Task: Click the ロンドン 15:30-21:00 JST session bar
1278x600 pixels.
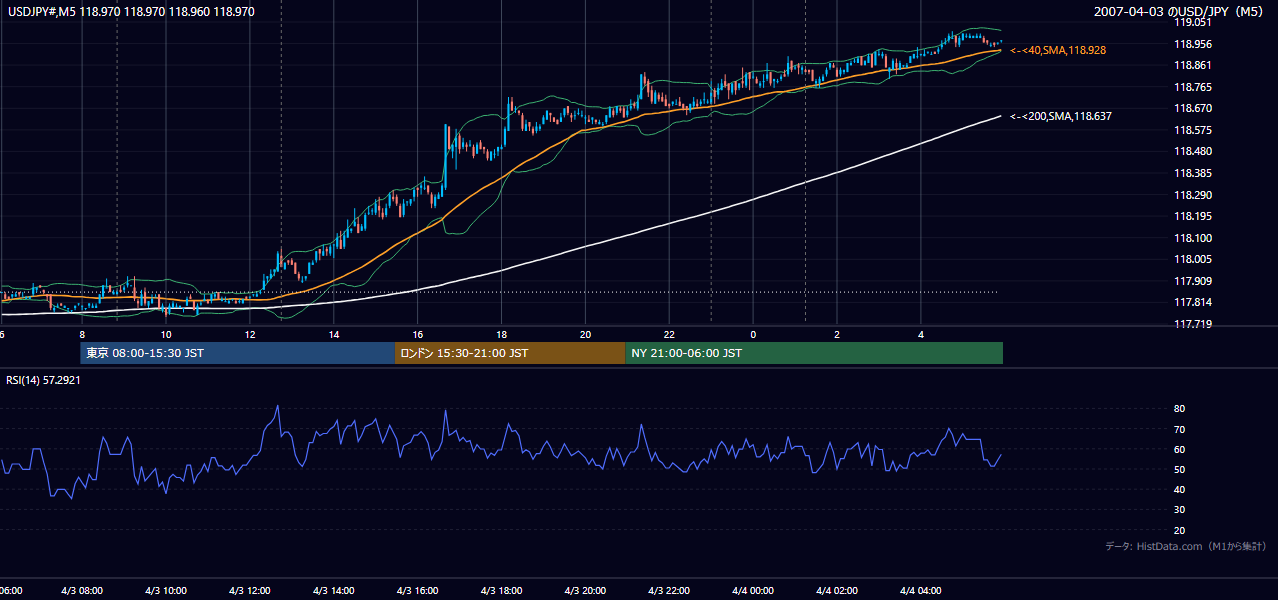Action: tap(510, 353)
